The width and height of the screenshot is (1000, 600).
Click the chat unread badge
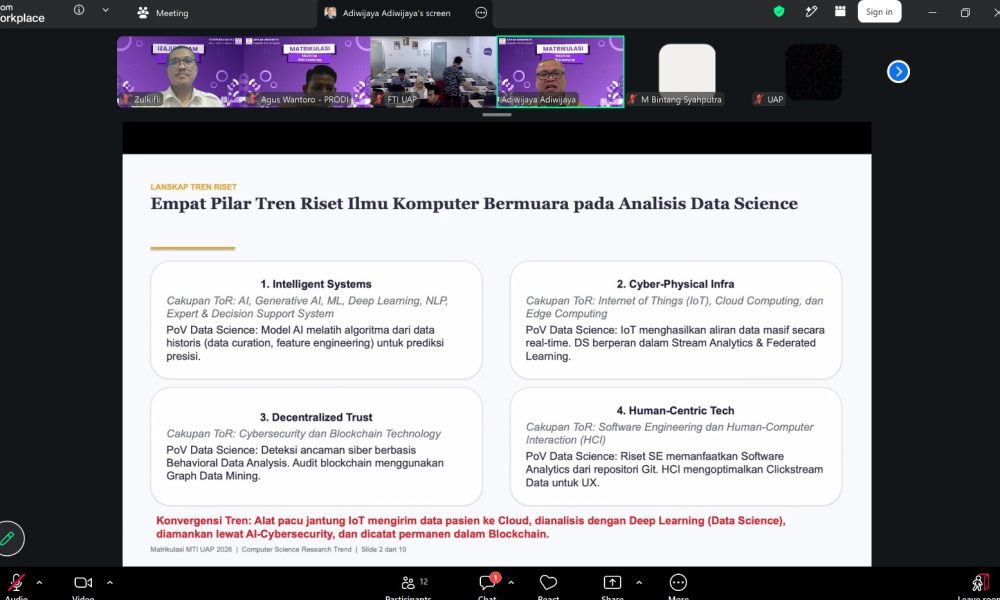(496, 578)
